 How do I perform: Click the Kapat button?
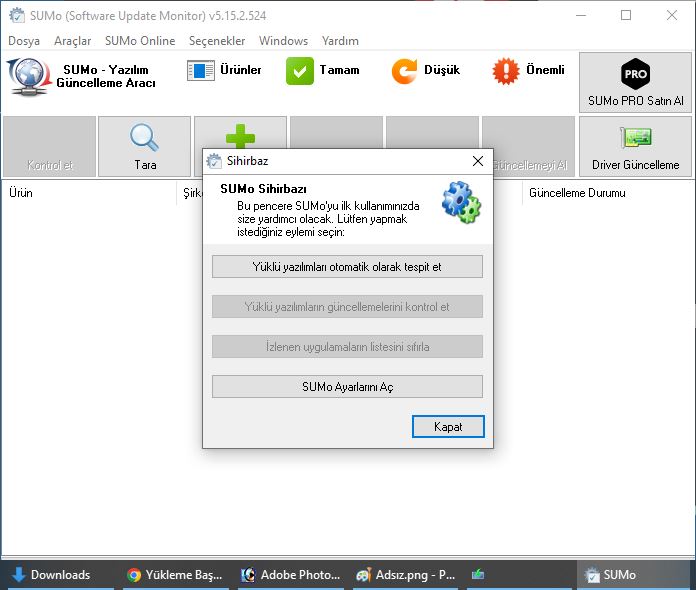[448, 426]
